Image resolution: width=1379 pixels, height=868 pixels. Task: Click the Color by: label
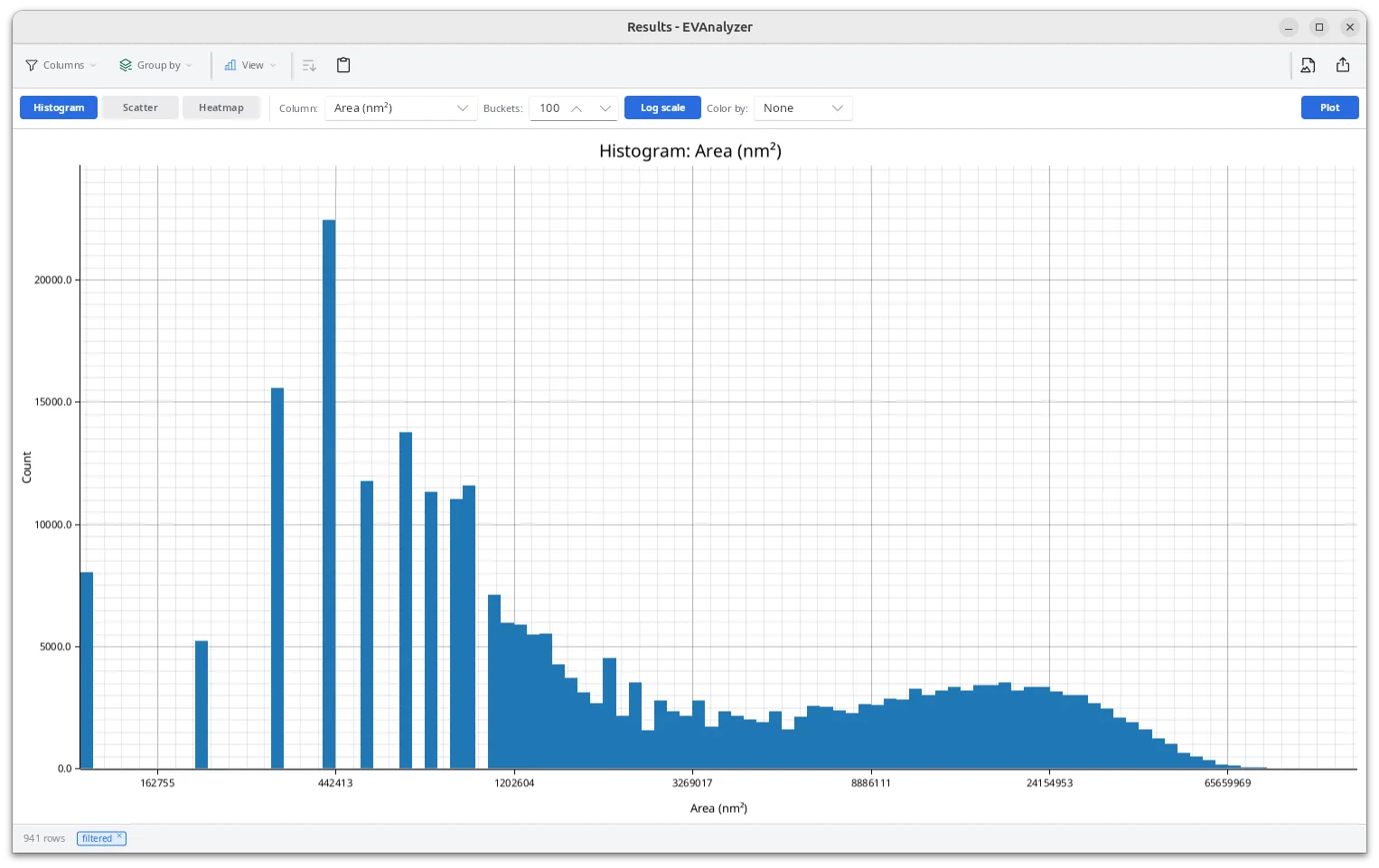point(727,108)
